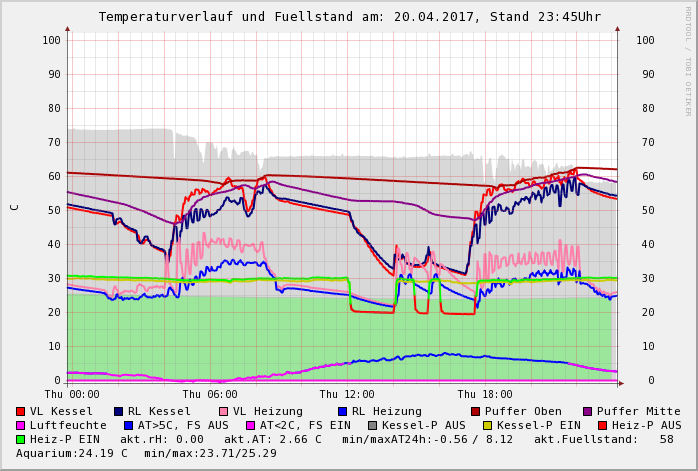The height and width of the screenshot is (471, 698).
Task: Click the gray Kessel-P AUS legend swatch
Action: [373, 425]
